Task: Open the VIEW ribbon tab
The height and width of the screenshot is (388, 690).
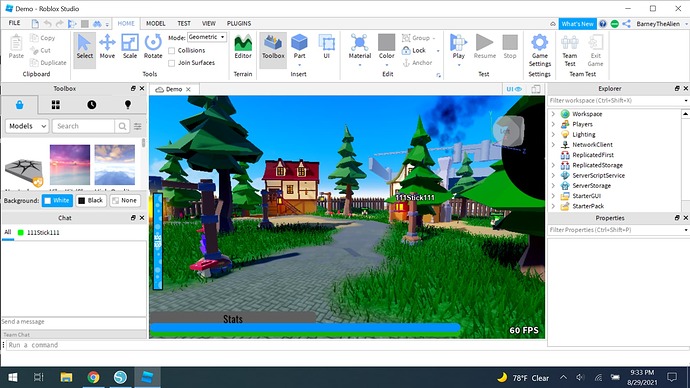Action: pyautogui.click(x=209, y=23)
